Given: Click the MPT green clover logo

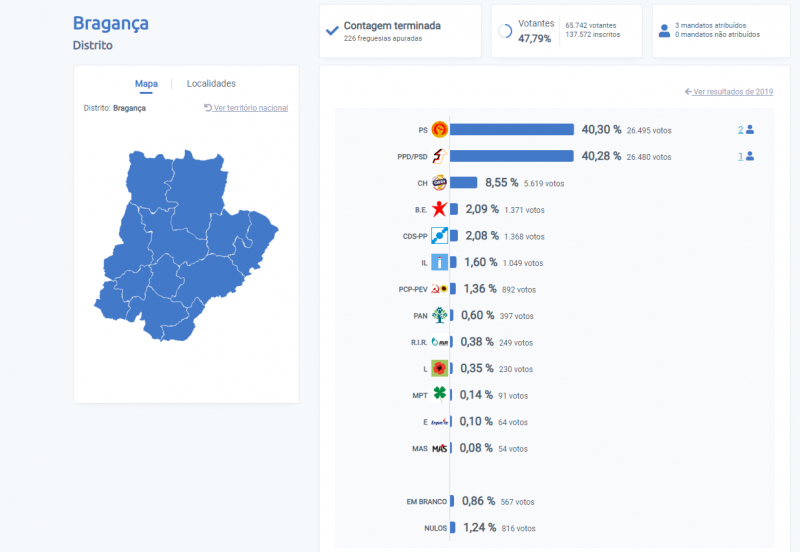Looking at the screenshot, I should pos(439,394).
